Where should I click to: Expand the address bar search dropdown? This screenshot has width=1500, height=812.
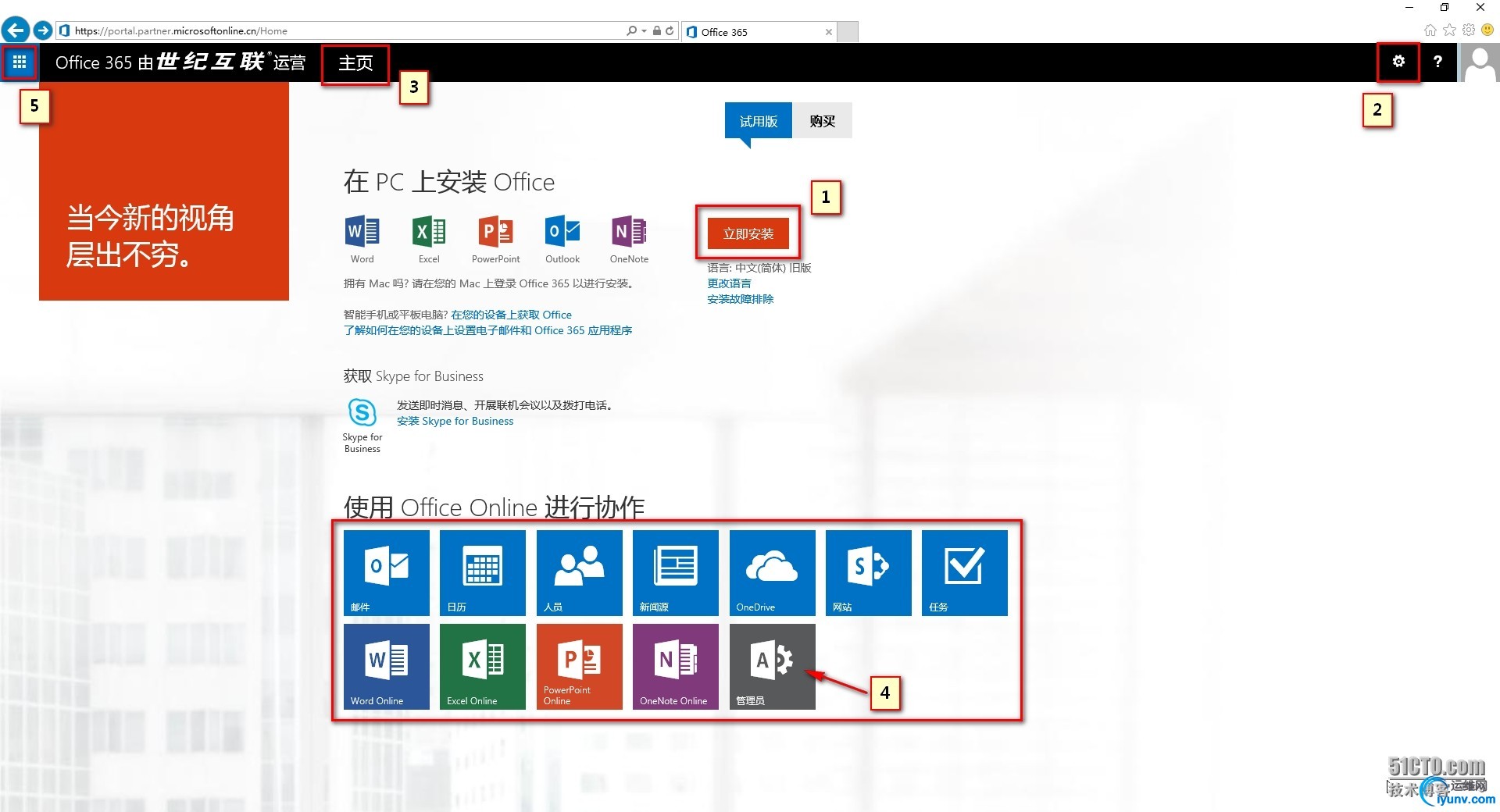644,31
